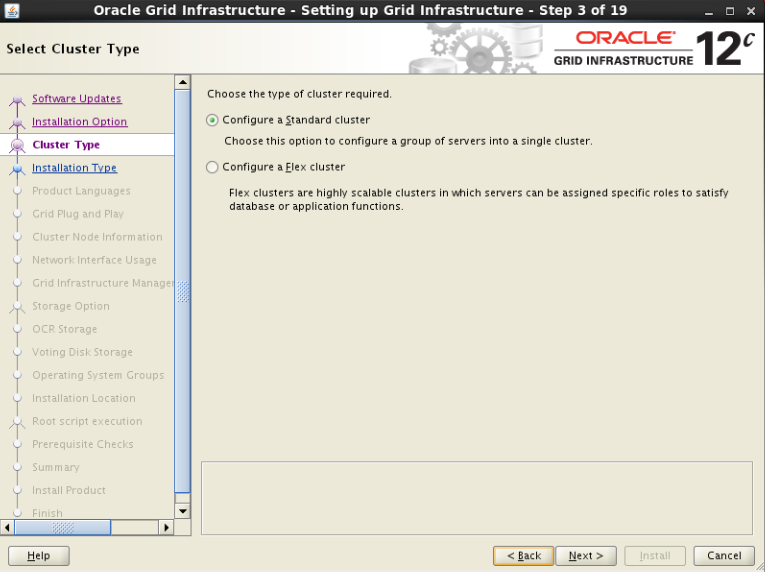Screen dimensions: 765x576
Task: Click the Installation Option step node icon
Action: coord(18,123)
